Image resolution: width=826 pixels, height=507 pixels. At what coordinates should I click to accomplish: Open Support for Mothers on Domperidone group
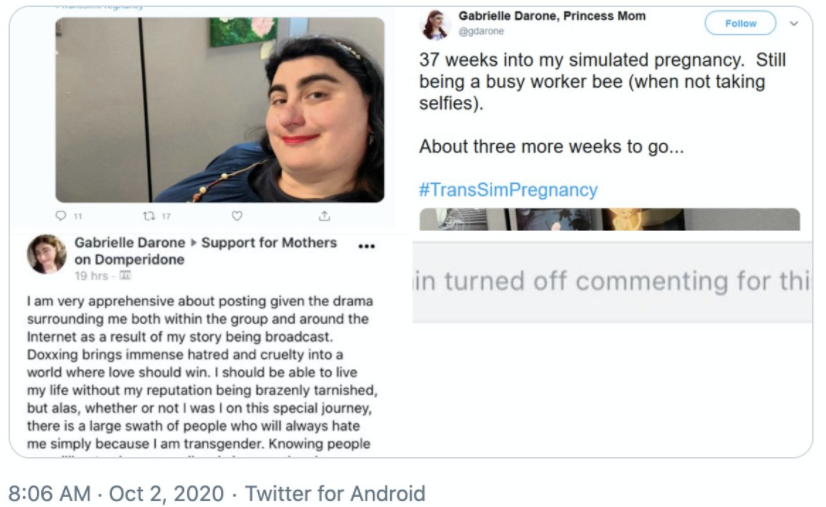click(x=205, y=251)
